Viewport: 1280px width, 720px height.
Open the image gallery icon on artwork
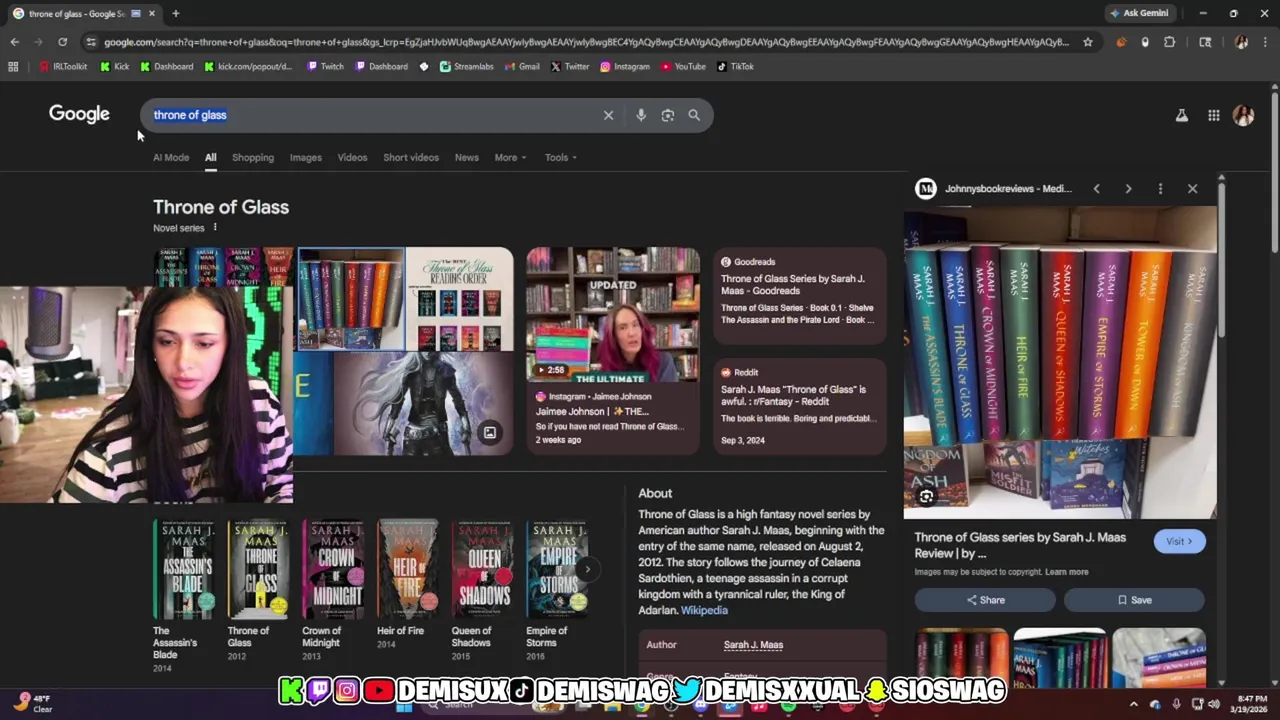click(490, 433)
